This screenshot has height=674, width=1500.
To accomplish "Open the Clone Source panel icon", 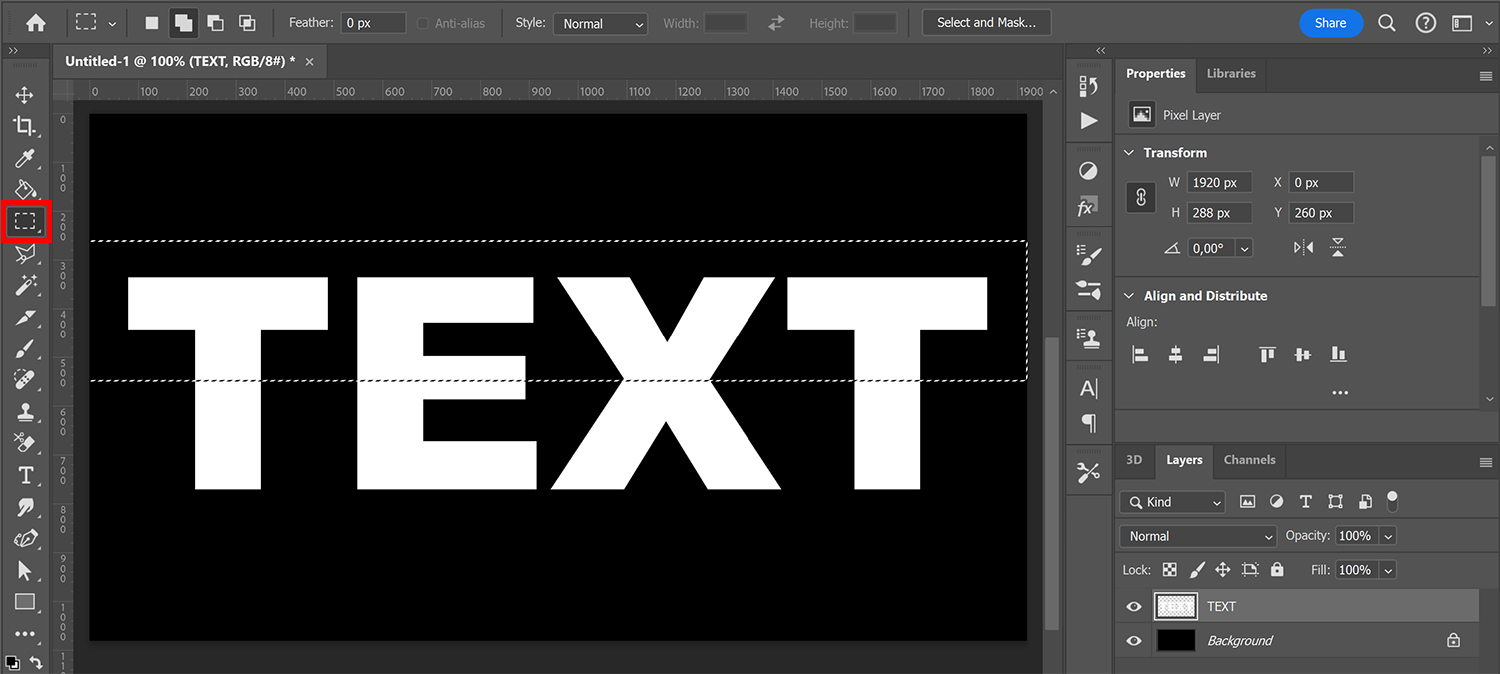I will pos(1089,337).
